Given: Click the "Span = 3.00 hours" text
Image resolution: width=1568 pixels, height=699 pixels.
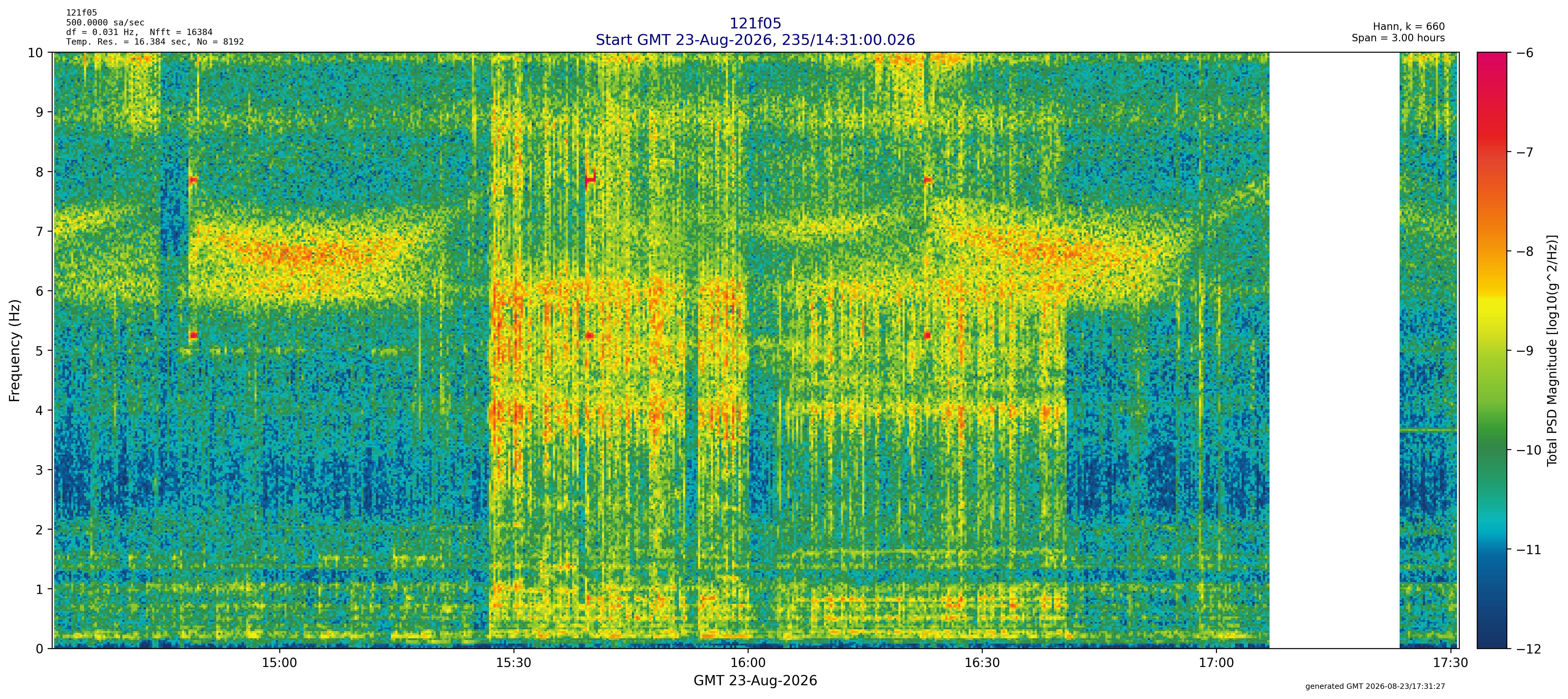Looking at the screenshot, I should point(1398,38).
